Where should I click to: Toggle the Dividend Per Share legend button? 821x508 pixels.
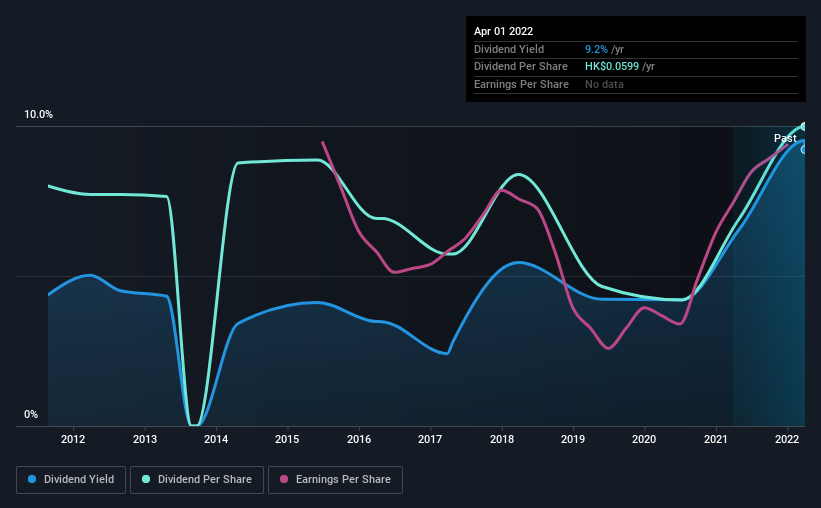(x=197, y=480)
